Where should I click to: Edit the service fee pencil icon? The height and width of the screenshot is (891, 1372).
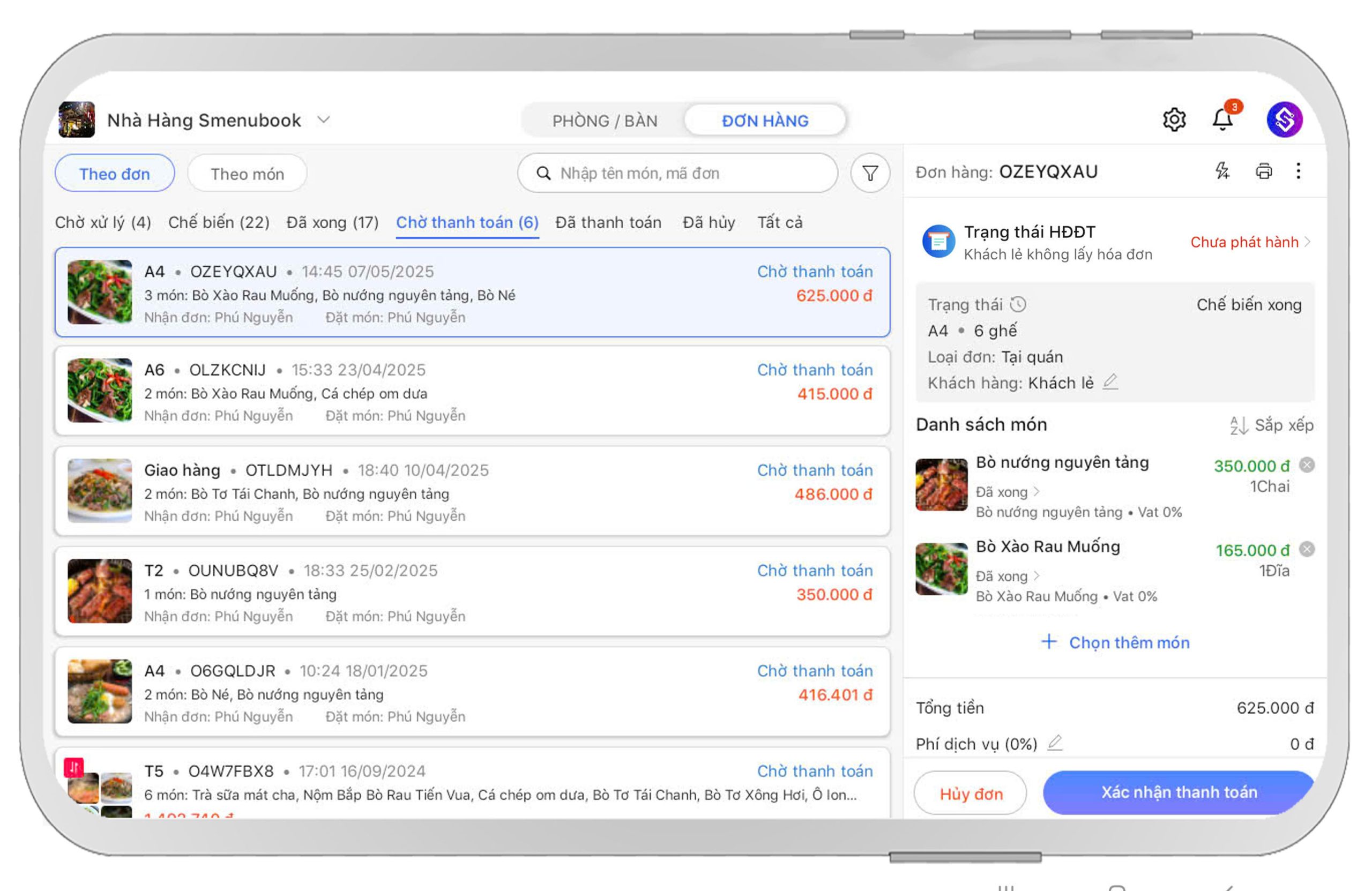point(1055,743)
